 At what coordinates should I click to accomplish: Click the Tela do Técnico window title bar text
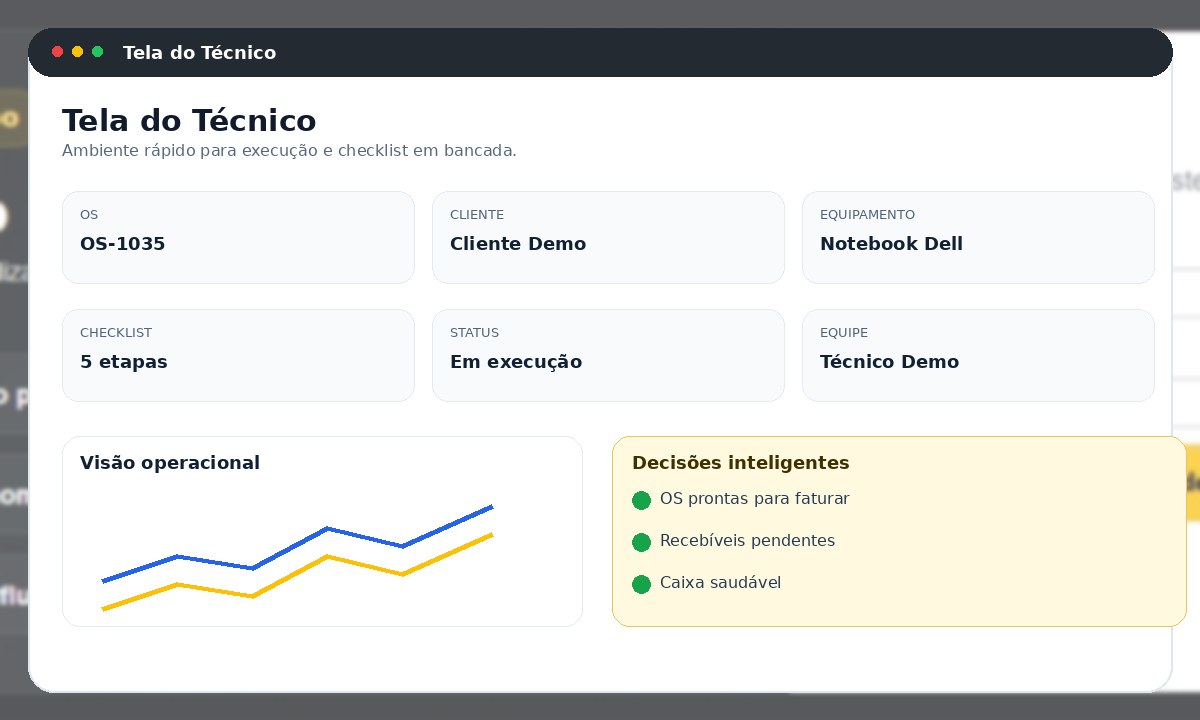tap(199, 53)
